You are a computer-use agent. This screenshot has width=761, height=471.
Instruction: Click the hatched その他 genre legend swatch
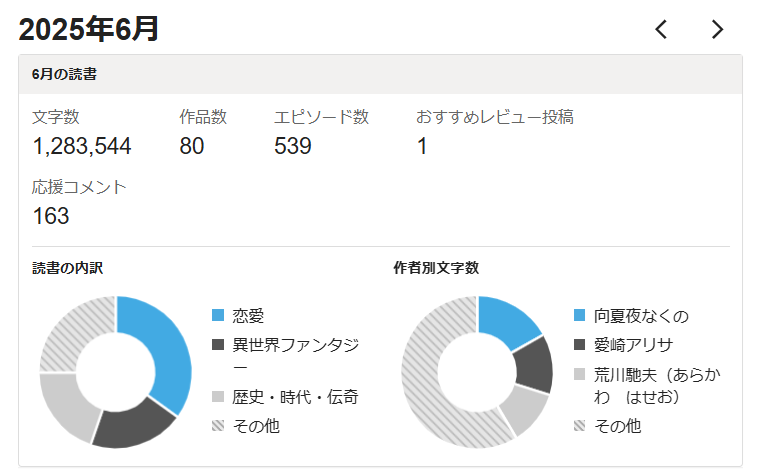[218, 426]
